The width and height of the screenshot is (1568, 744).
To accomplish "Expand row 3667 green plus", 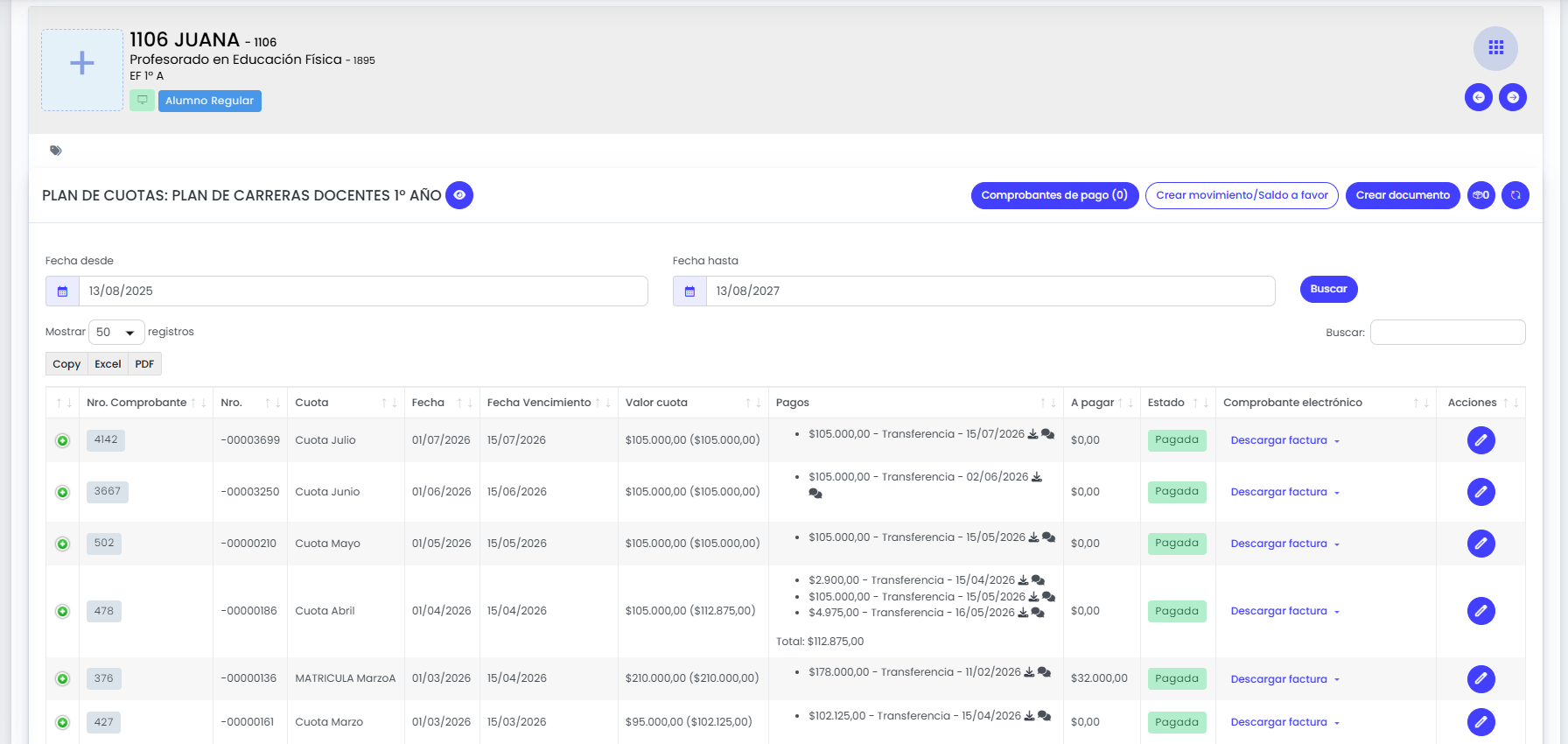I will click(x=62, y=492).
